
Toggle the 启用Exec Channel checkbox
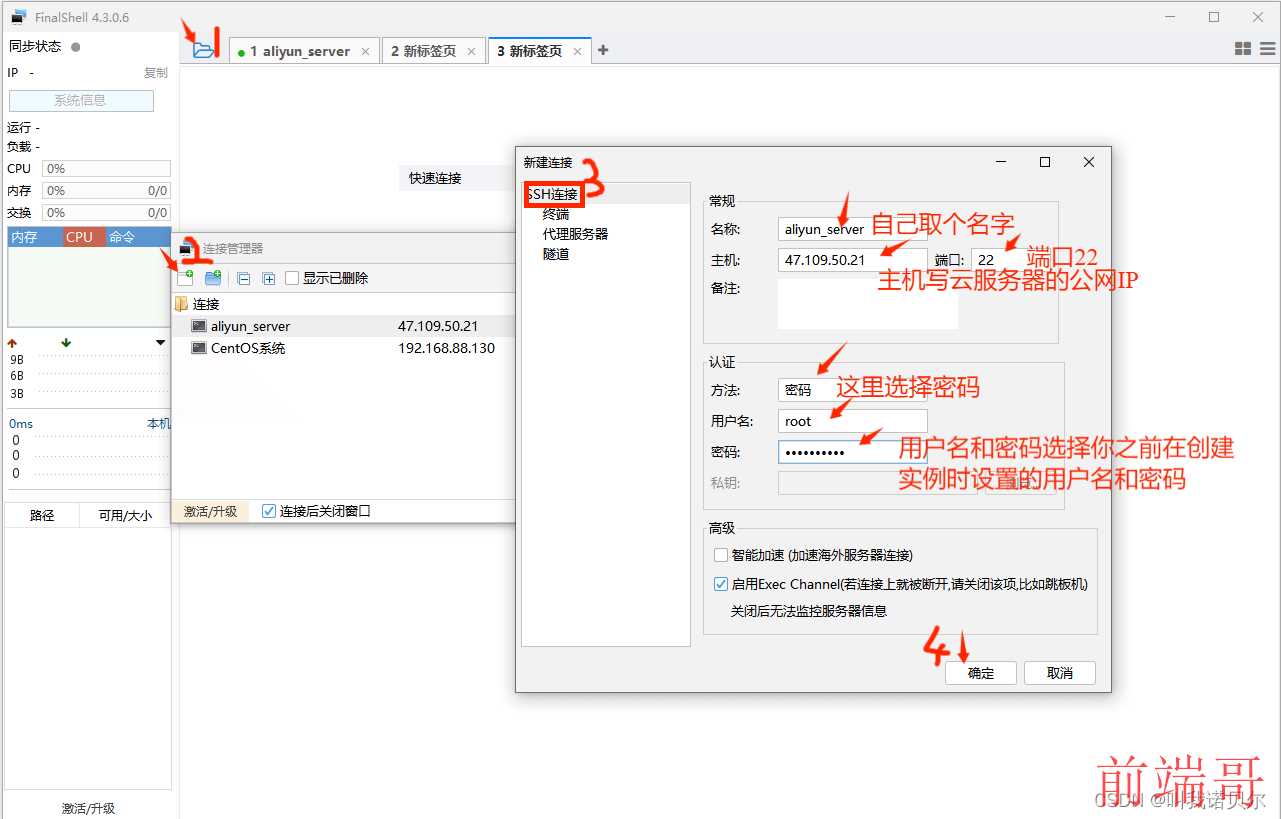[x=721, y=584]
